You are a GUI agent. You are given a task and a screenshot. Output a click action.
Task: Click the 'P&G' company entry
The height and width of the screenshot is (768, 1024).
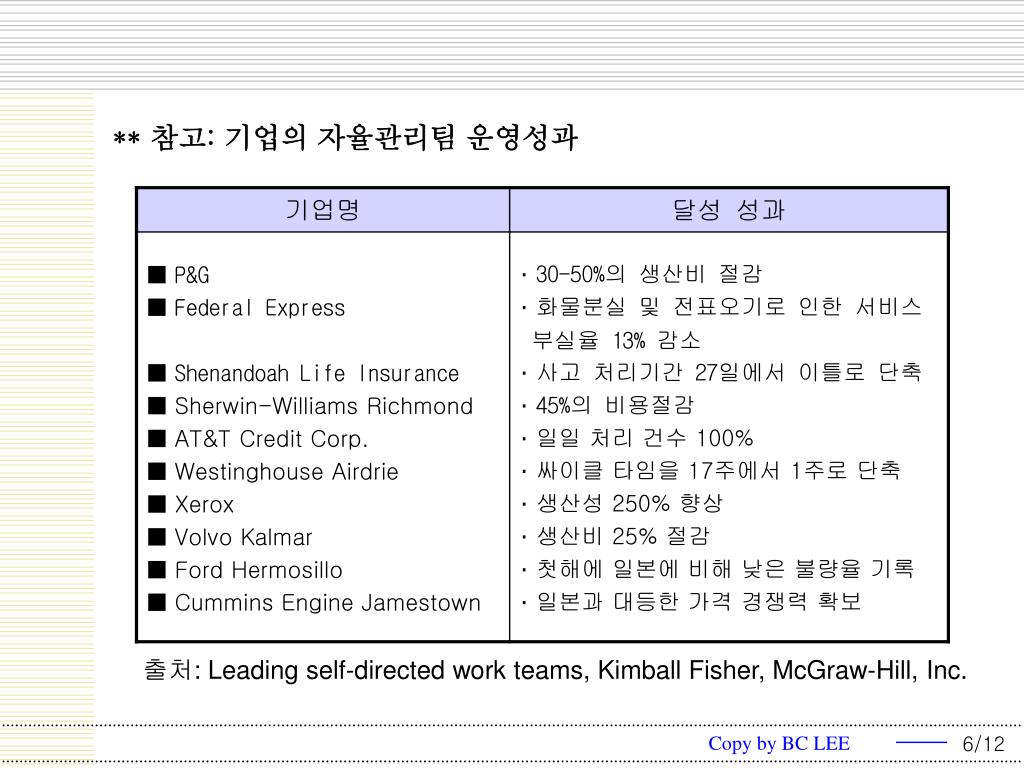[x=192, y=275]
